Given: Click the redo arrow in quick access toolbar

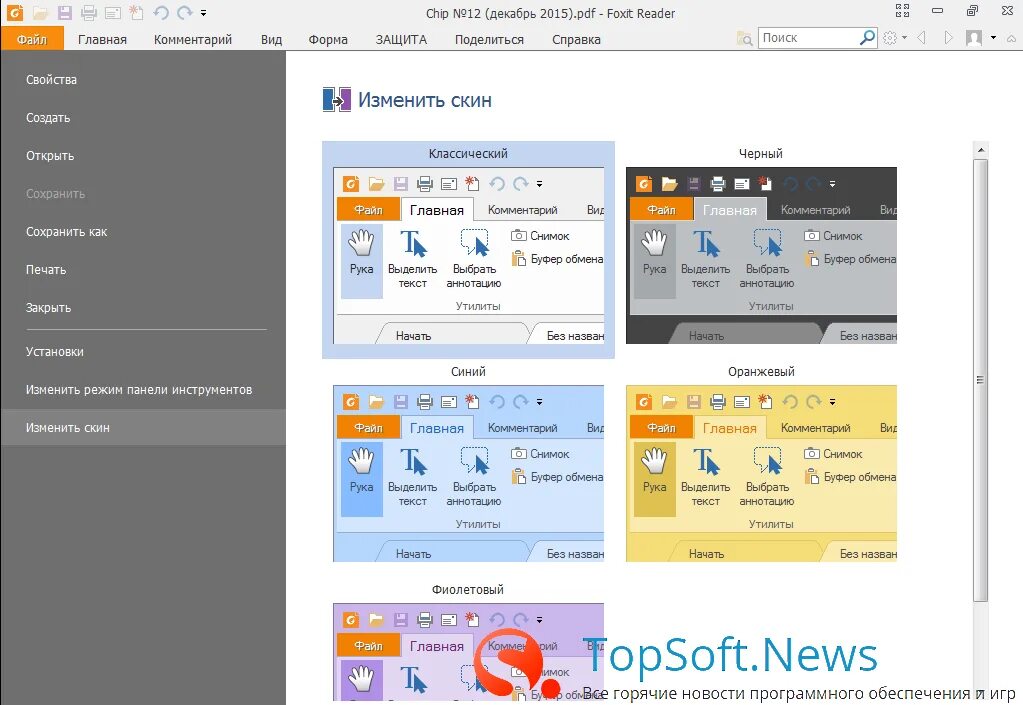Looking at the screenshot, I should pos(185,12).
